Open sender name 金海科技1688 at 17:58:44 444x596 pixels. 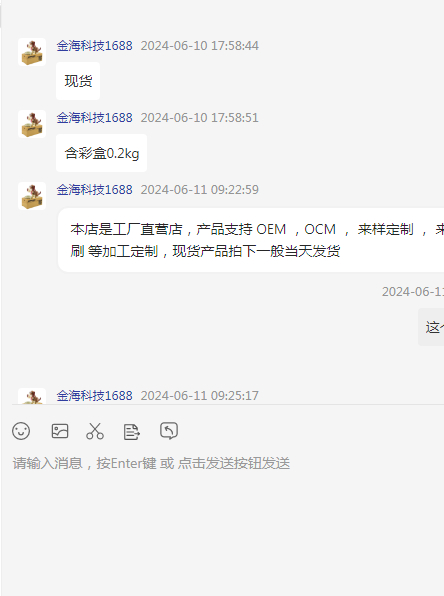pos(94,46)
